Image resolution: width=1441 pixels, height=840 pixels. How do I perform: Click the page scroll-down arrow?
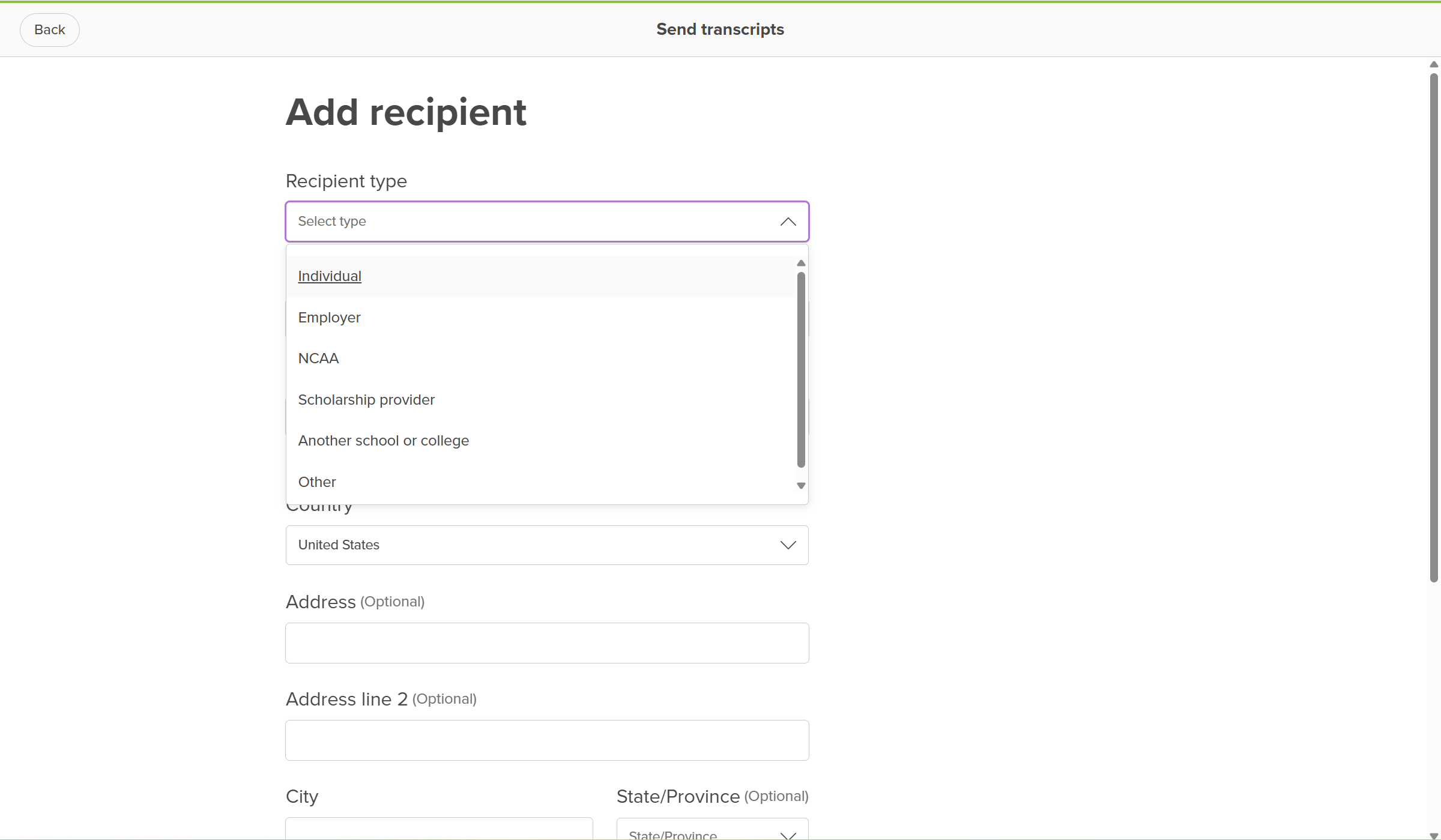1434,835
